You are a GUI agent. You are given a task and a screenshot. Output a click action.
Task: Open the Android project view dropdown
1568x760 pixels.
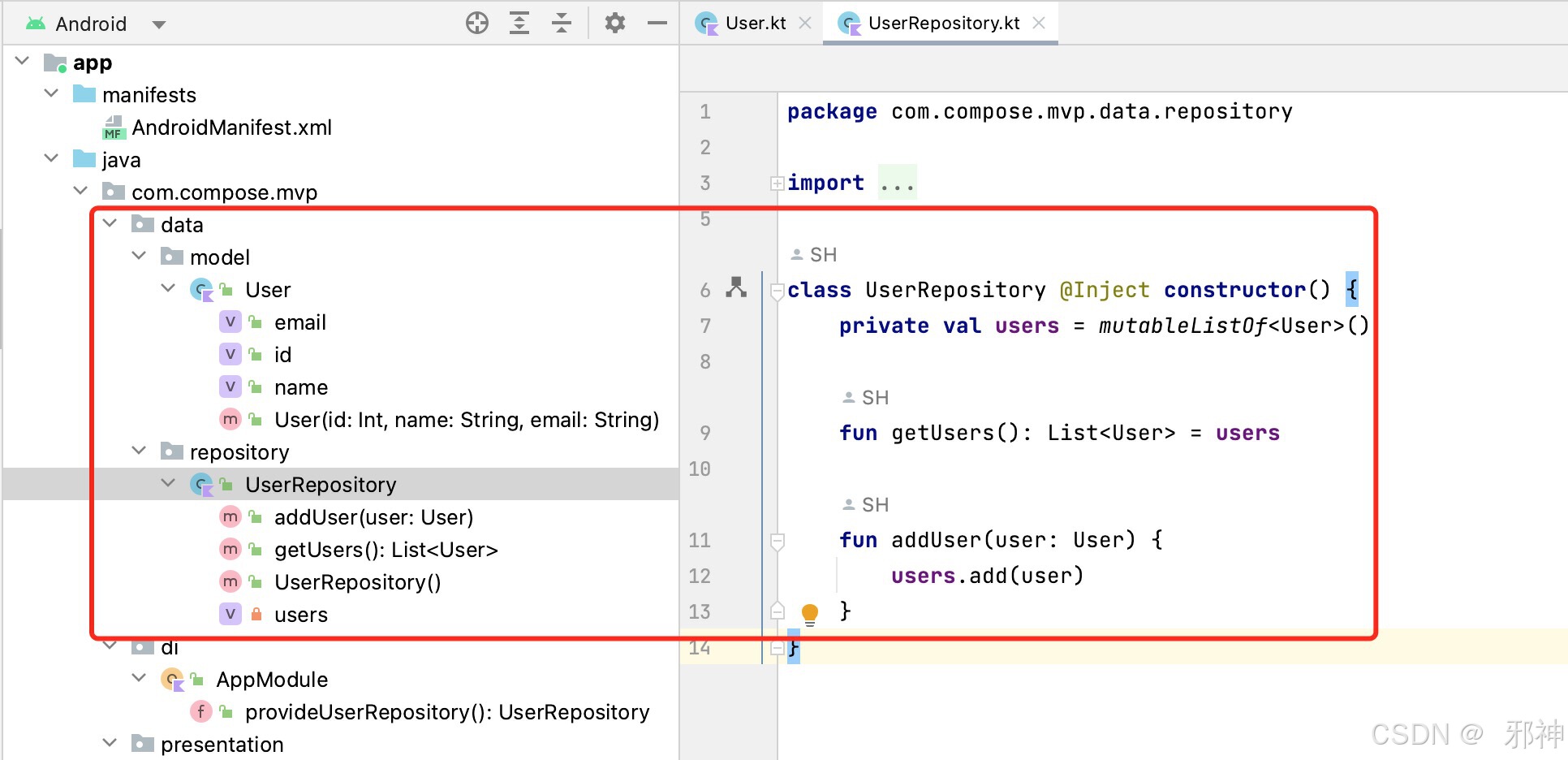coord(159,24)
